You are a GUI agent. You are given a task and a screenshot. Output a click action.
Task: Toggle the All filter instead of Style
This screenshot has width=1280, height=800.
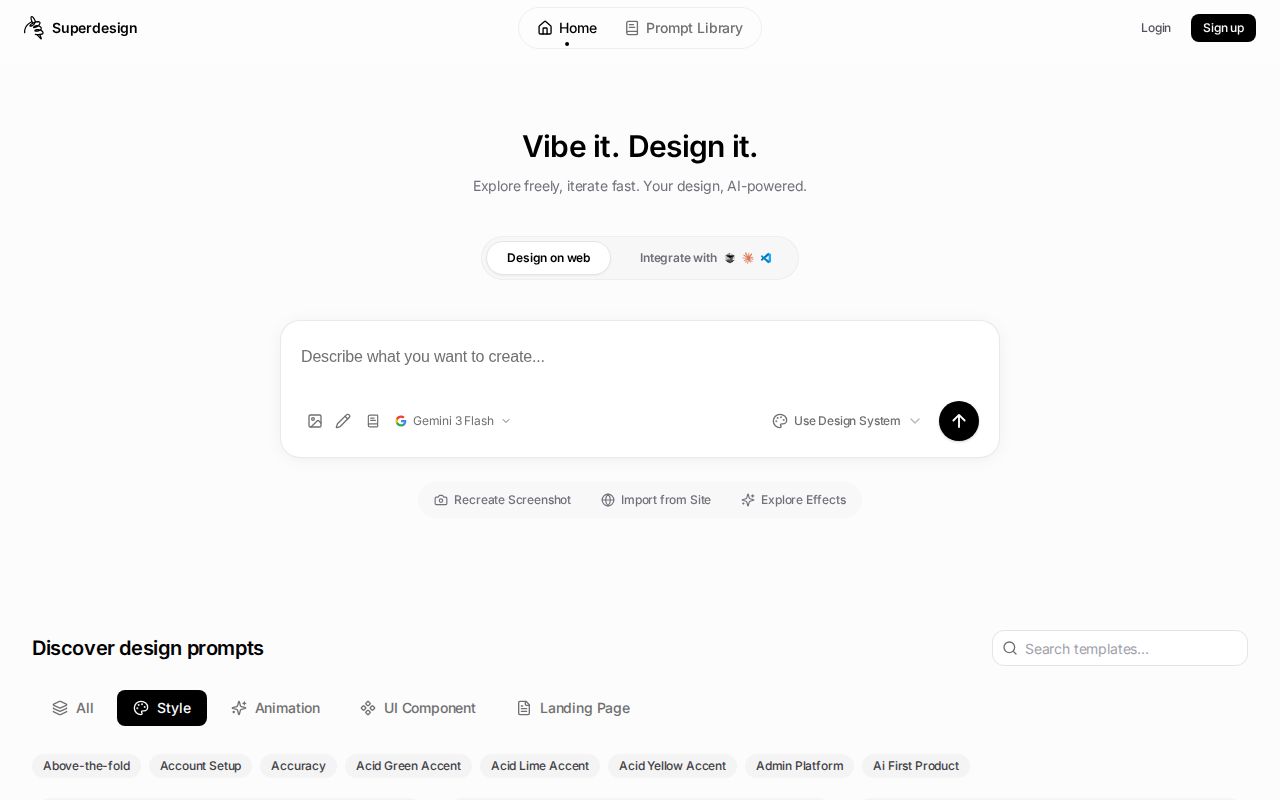point(73,708)
